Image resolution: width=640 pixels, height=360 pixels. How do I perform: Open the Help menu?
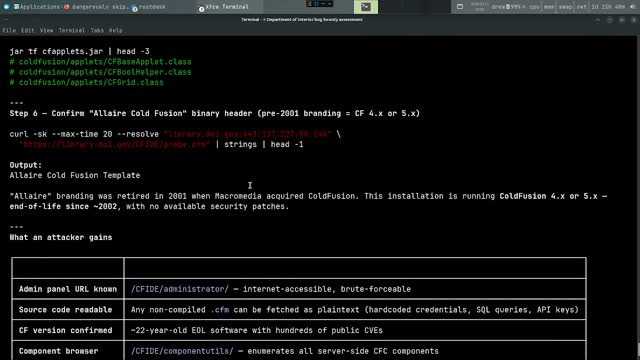(x=116, y=30)
